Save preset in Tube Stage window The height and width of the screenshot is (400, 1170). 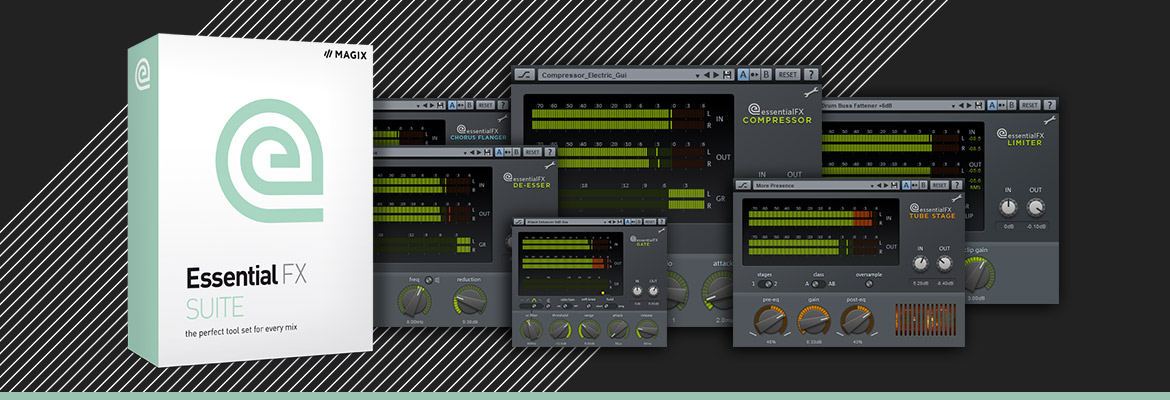[x=894, y=185]
